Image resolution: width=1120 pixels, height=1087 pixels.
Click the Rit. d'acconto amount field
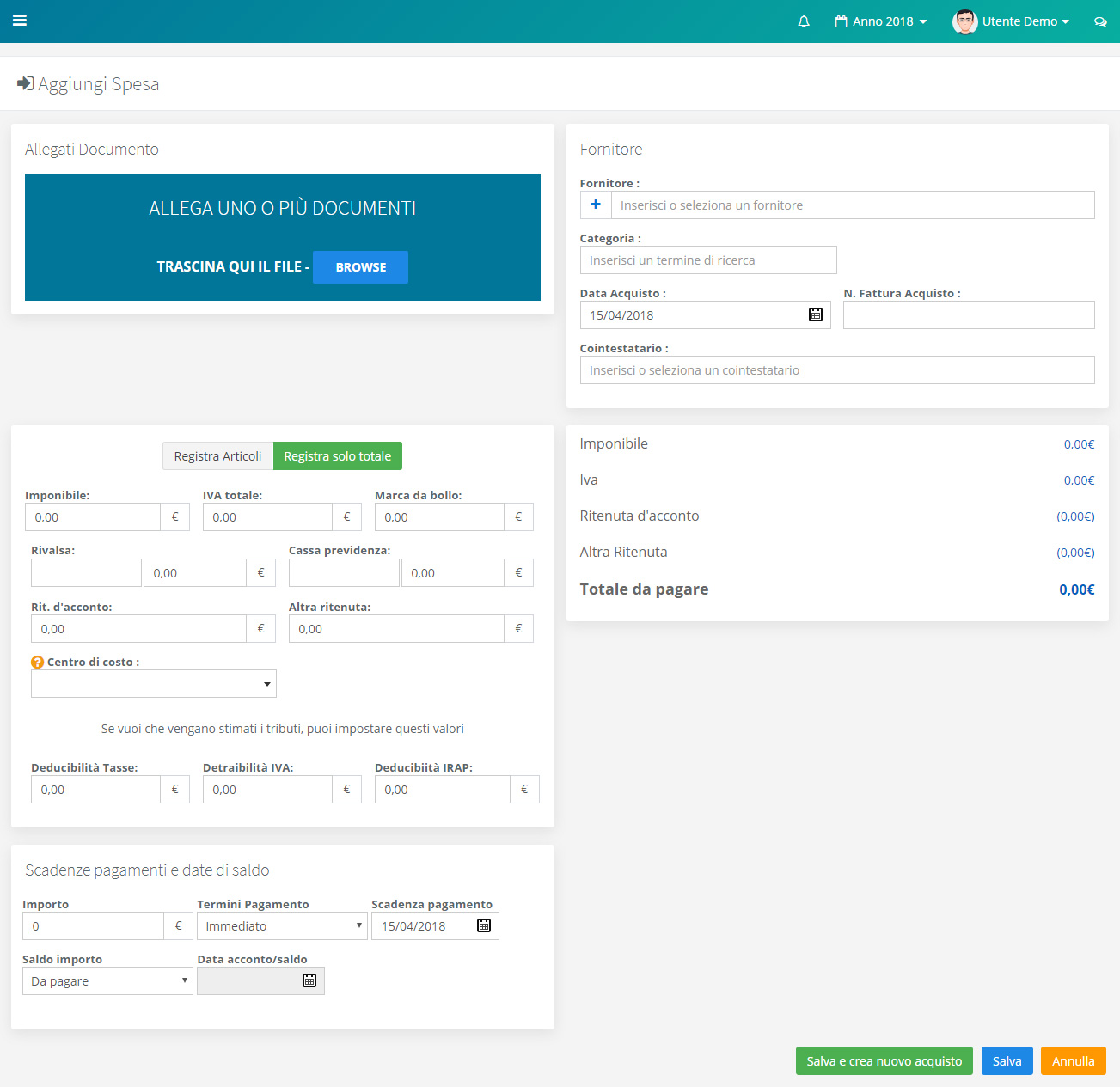coord(138,628)
